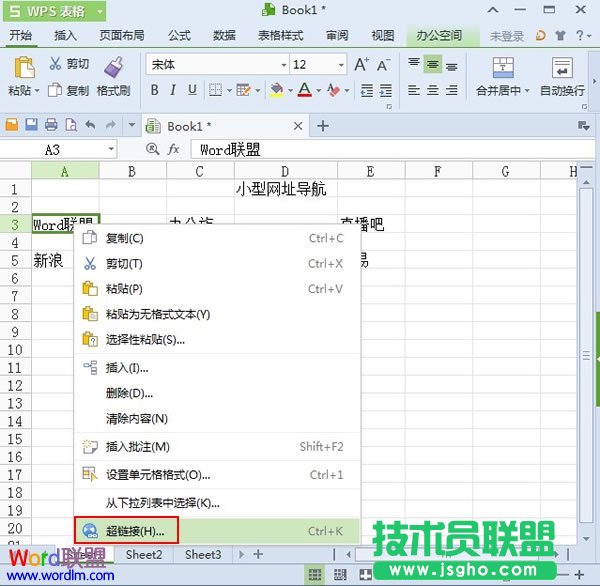This screenshot has width=600, height=586.
Task: Click the formula bar input field
Action: [392, 149]
